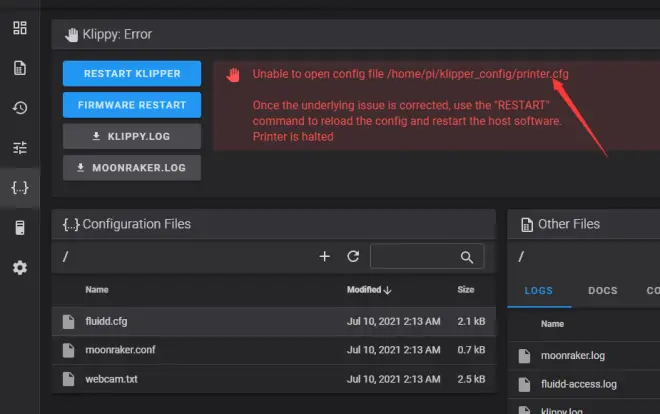Click the Configuration Files root path slash
660x414 pixels.
[65, 256]
